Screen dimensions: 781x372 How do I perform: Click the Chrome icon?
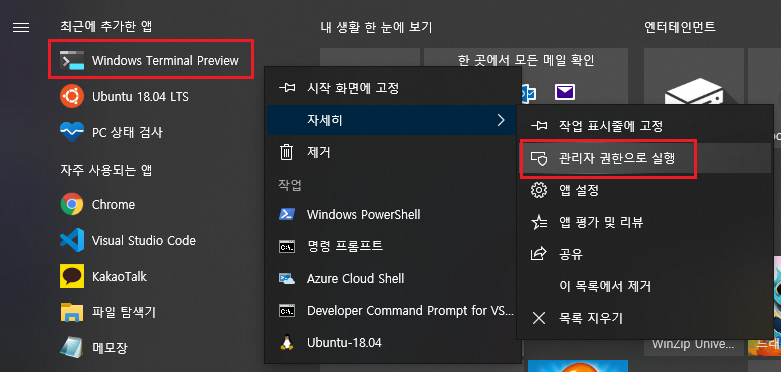click(72, 204)
